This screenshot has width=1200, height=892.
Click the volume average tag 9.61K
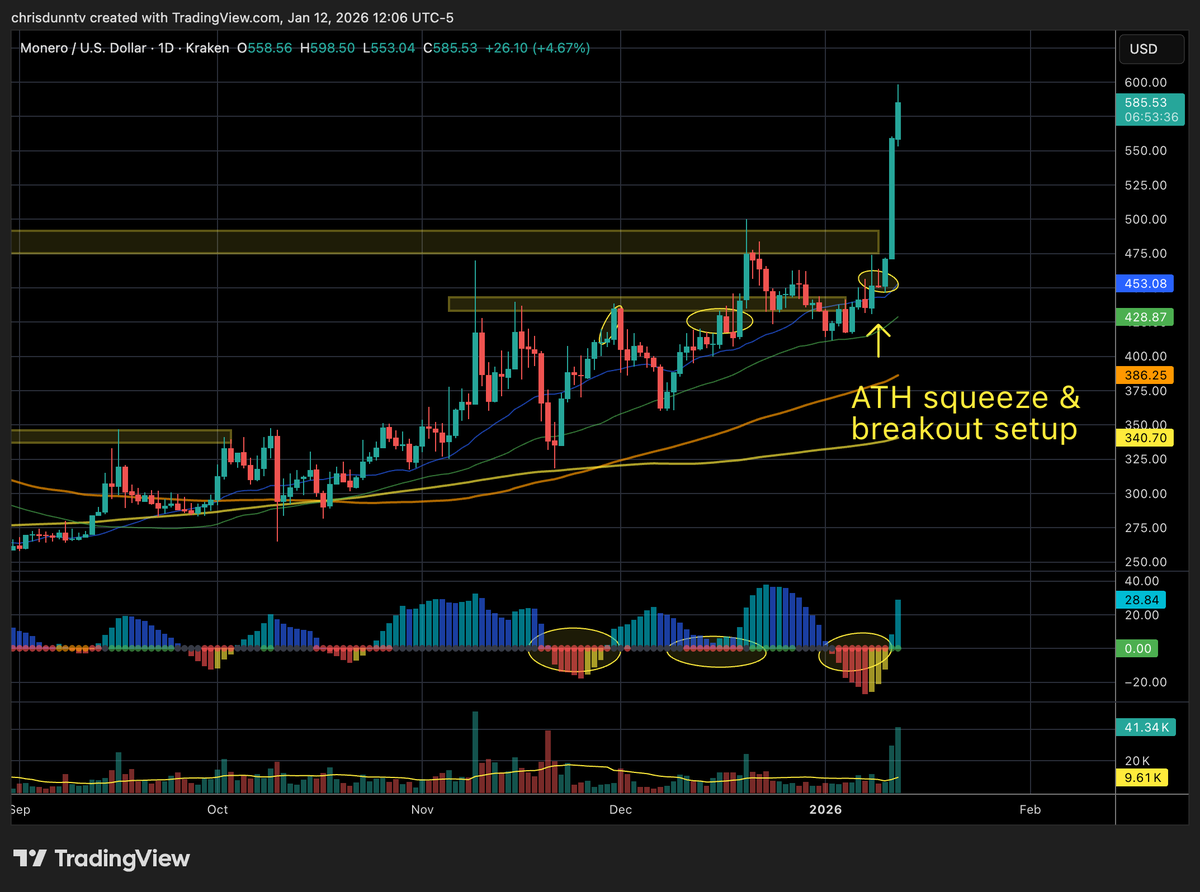pos(1142,776)
